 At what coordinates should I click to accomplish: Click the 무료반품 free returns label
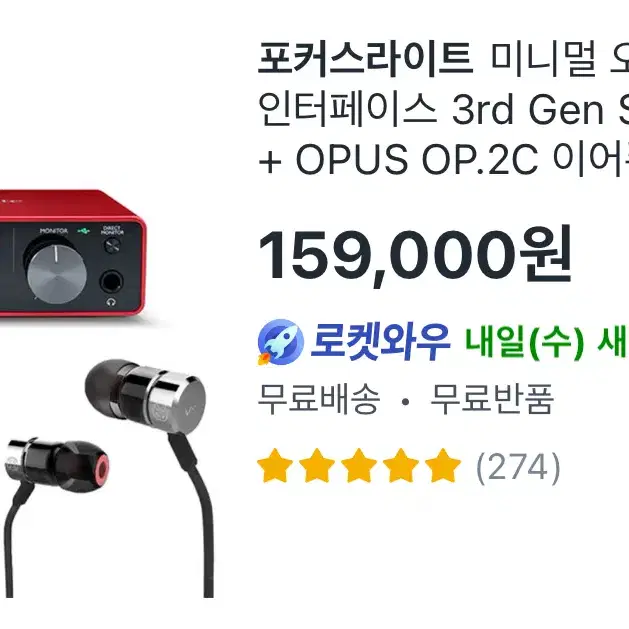492,398
